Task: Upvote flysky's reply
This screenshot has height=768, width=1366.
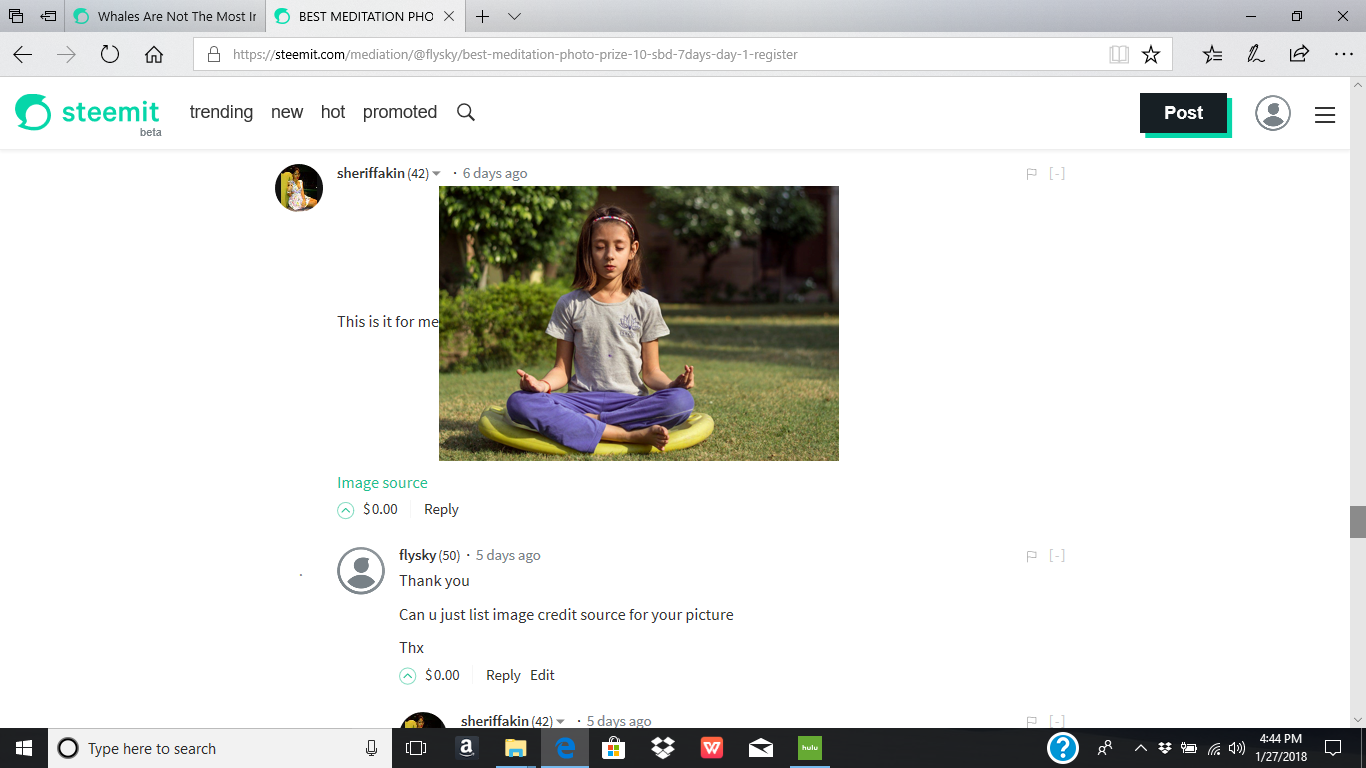Action: pos(407,675)
